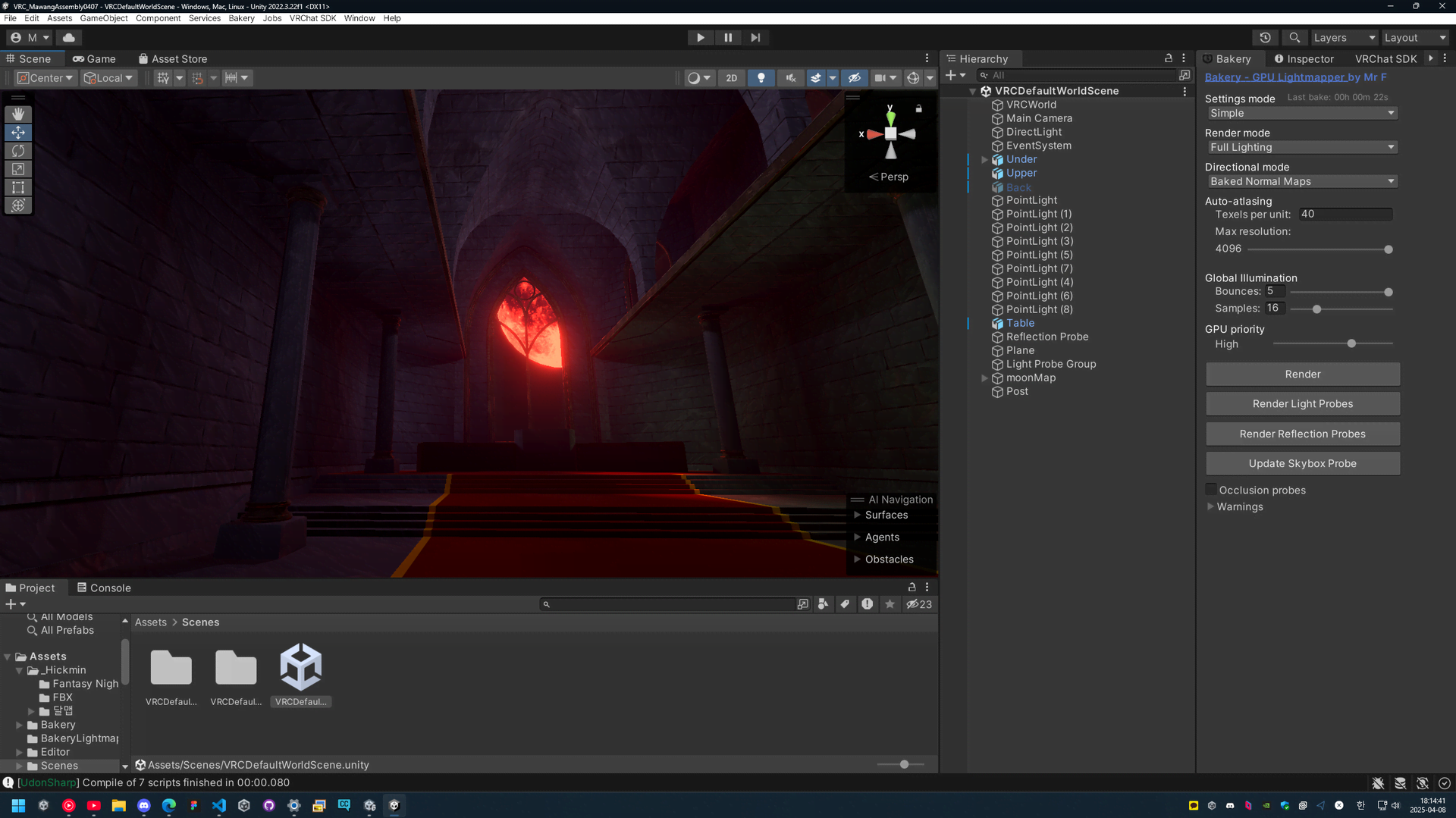Select Reflection Probe in Hierarchy
This screenshot has height=818, width=1456.
(1047, 337)
